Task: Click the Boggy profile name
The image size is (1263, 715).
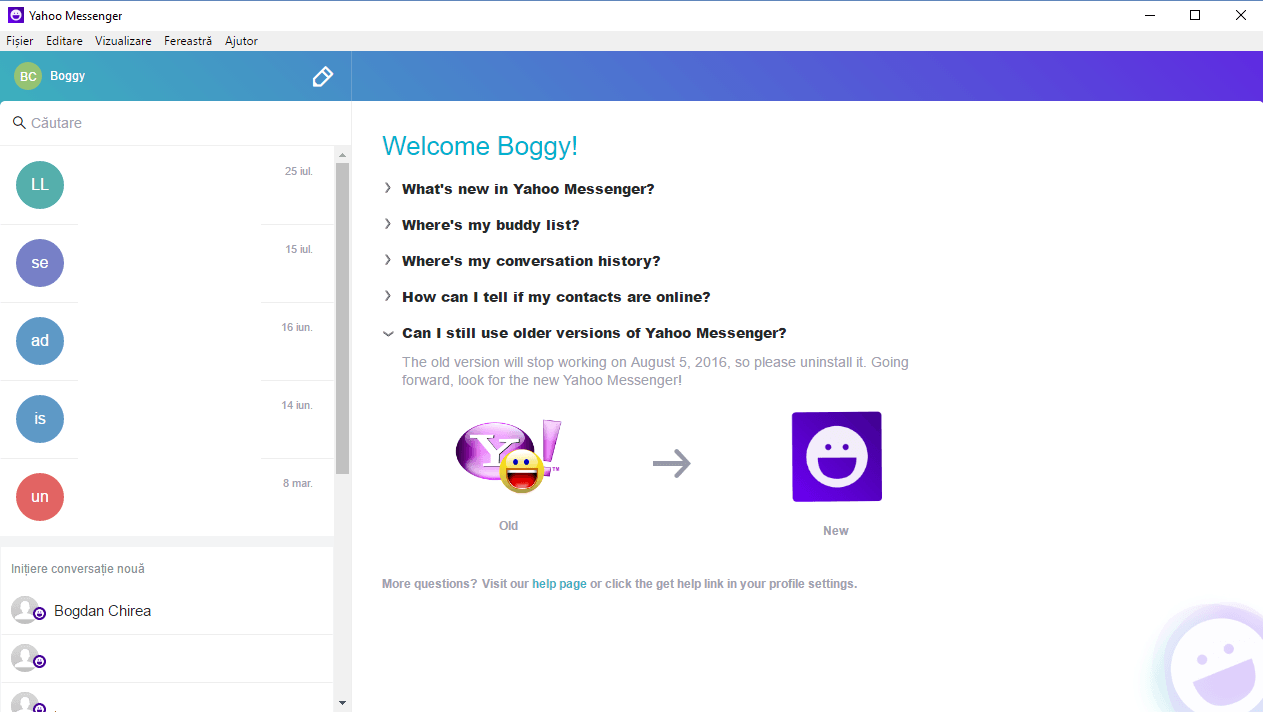Action: pyautogui.click(x=68, y=76)
